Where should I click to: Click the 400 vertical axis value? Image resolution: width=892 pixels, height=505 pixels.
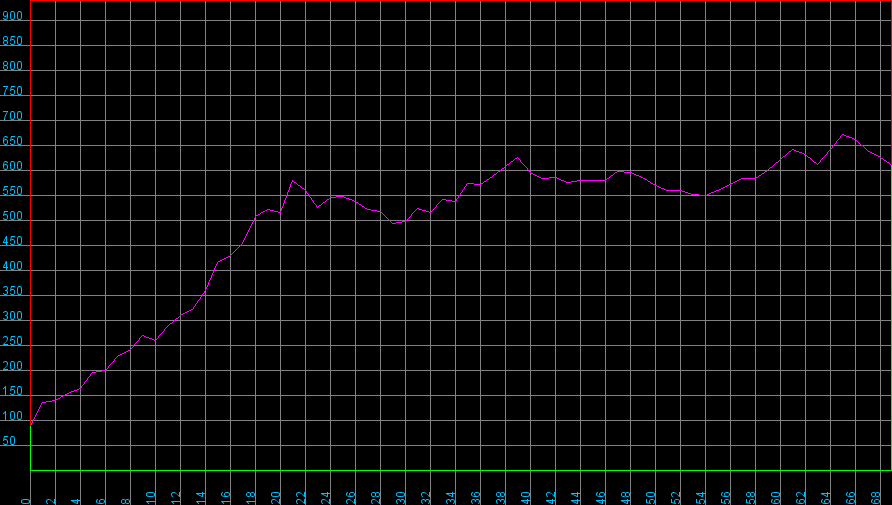pos(13,266)
